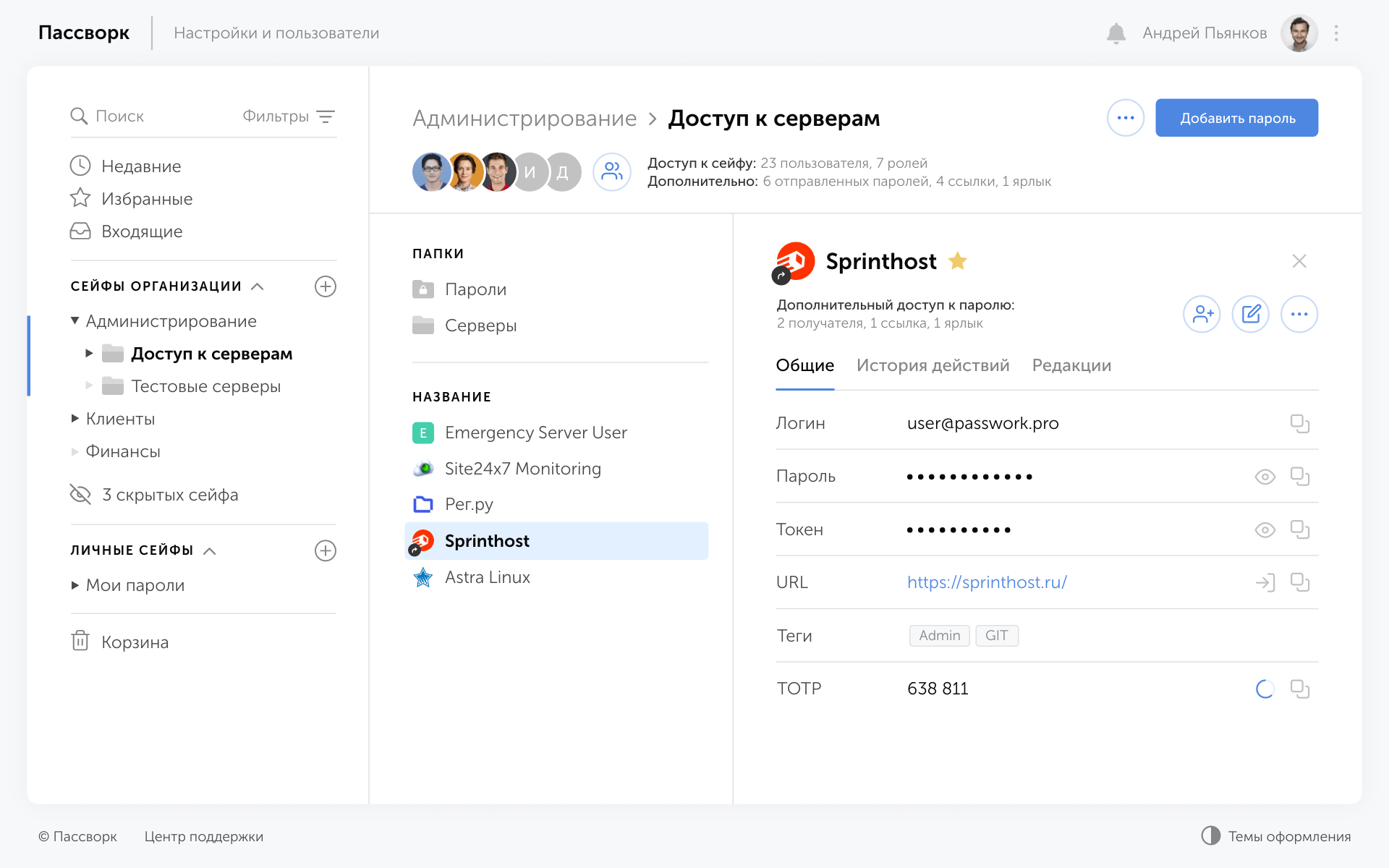Click the user avatar labeled Д
1389x868 pixels.
563,172
